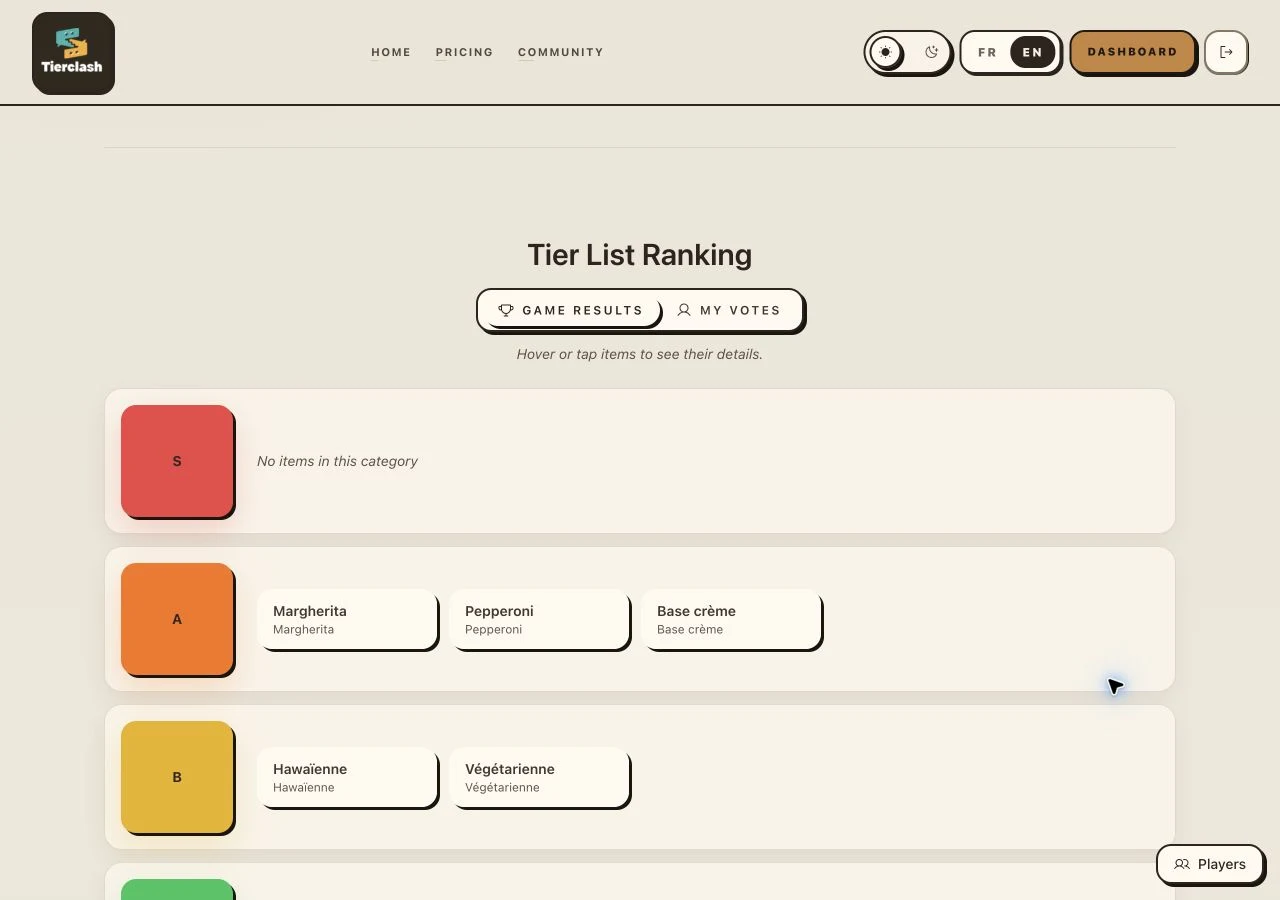1280x900 pixels.
Task: Open the Dashboard
Action: [1132, 52]
